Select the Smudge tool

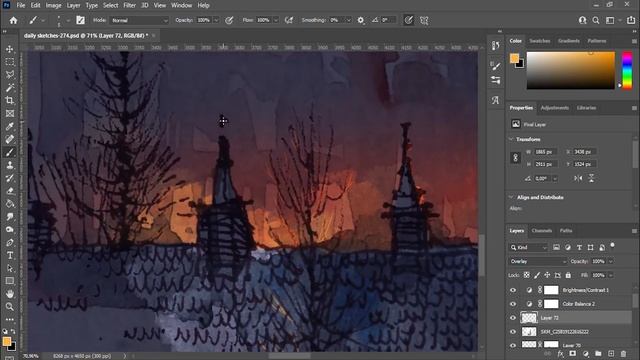(10, 217)
